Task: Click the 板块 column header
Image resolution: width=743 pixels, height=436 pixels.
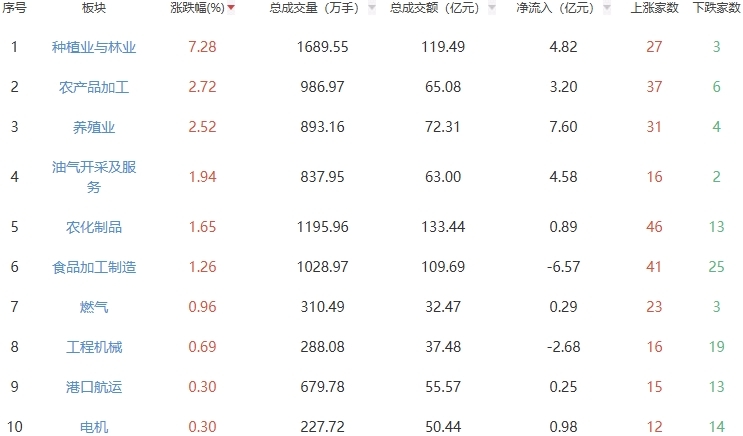Action: [x=94, y=8]
